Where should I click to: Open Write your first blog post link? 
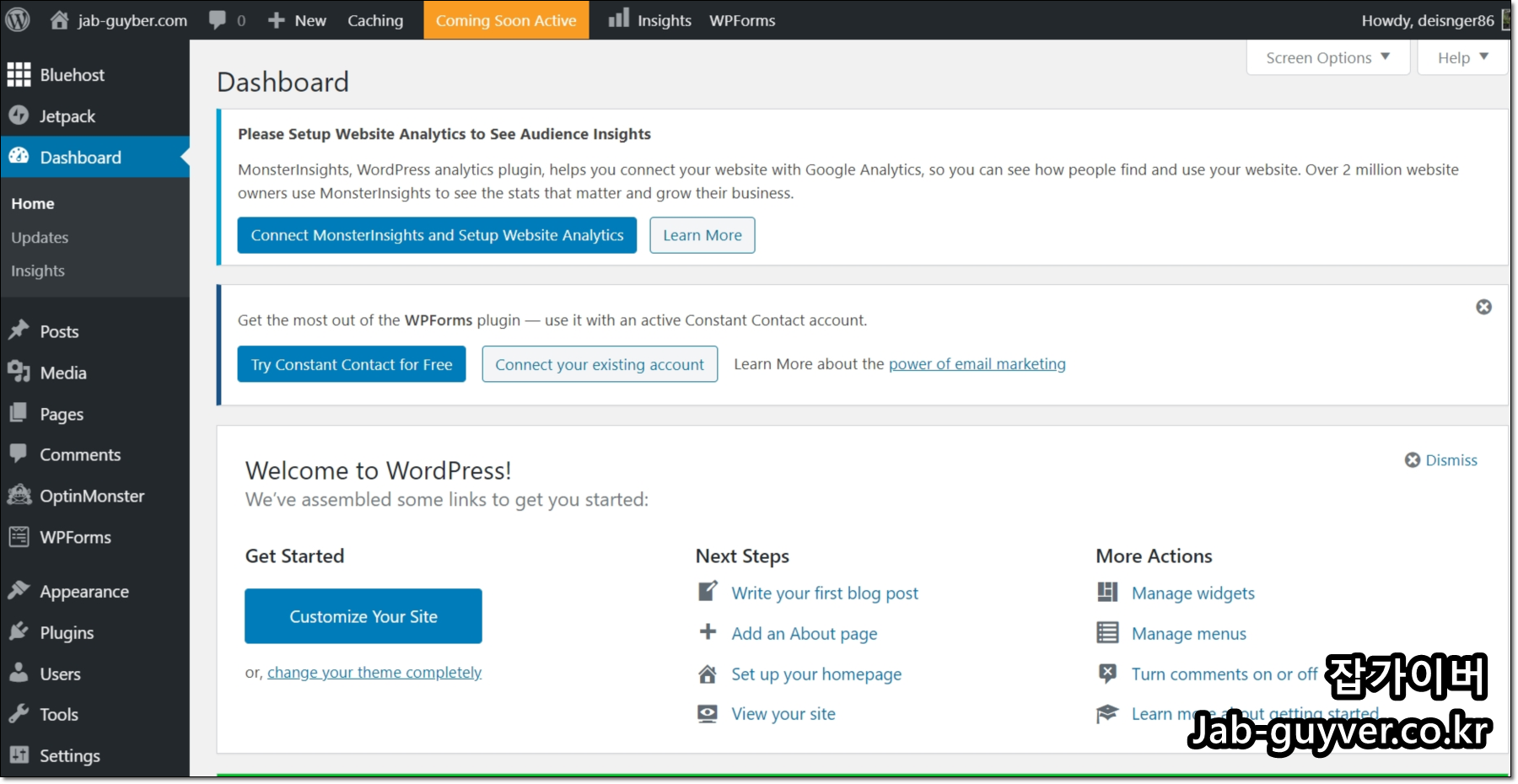(x=825, y=593)
